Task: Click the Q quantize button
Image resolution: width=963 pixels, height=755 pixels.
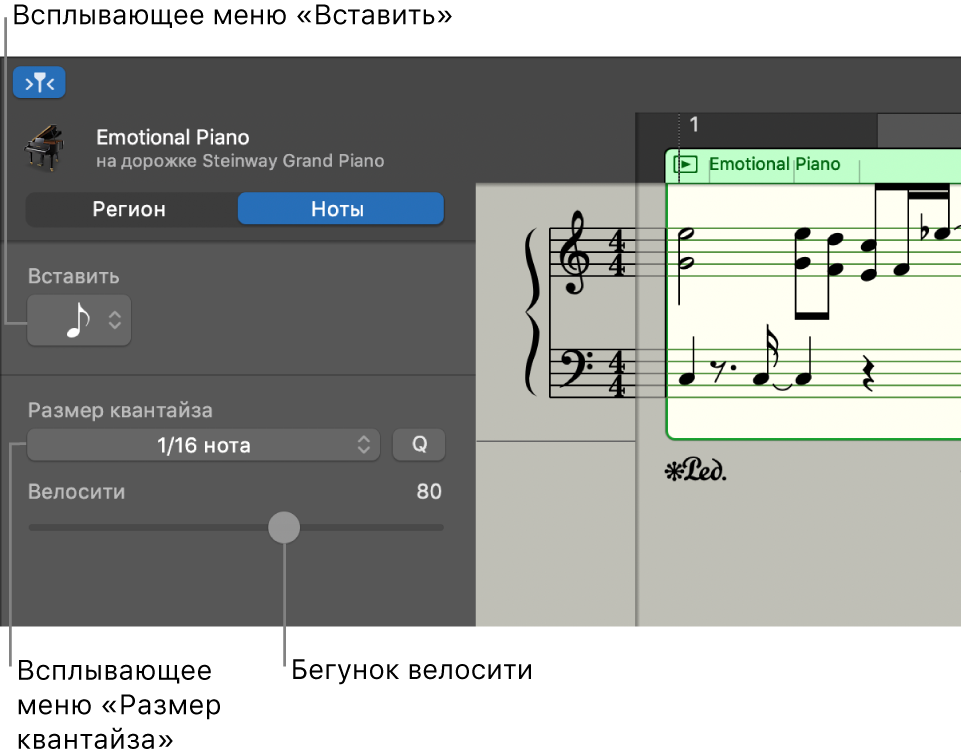Action: tap(419, 444)
